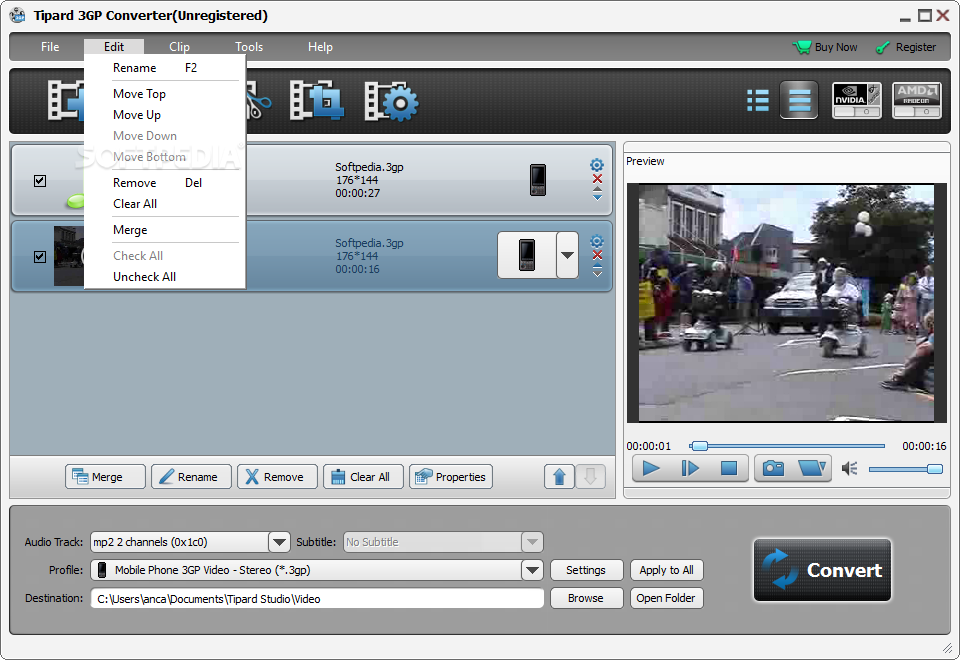Uncheck the first Softpedia.3gp file checkbox
This screenshot has width=960, height=660.
tap(40, 181)
